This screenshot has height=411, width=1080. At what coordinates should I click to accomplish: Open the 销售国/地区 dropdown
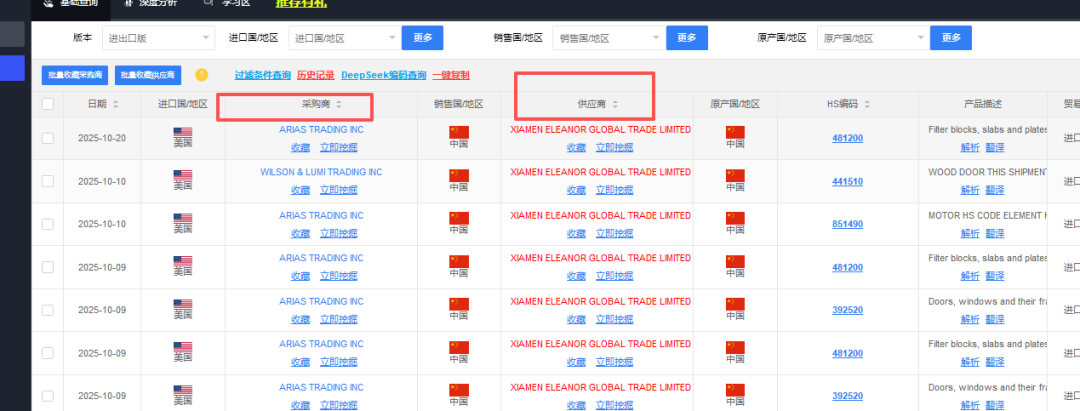click(608, 39)
